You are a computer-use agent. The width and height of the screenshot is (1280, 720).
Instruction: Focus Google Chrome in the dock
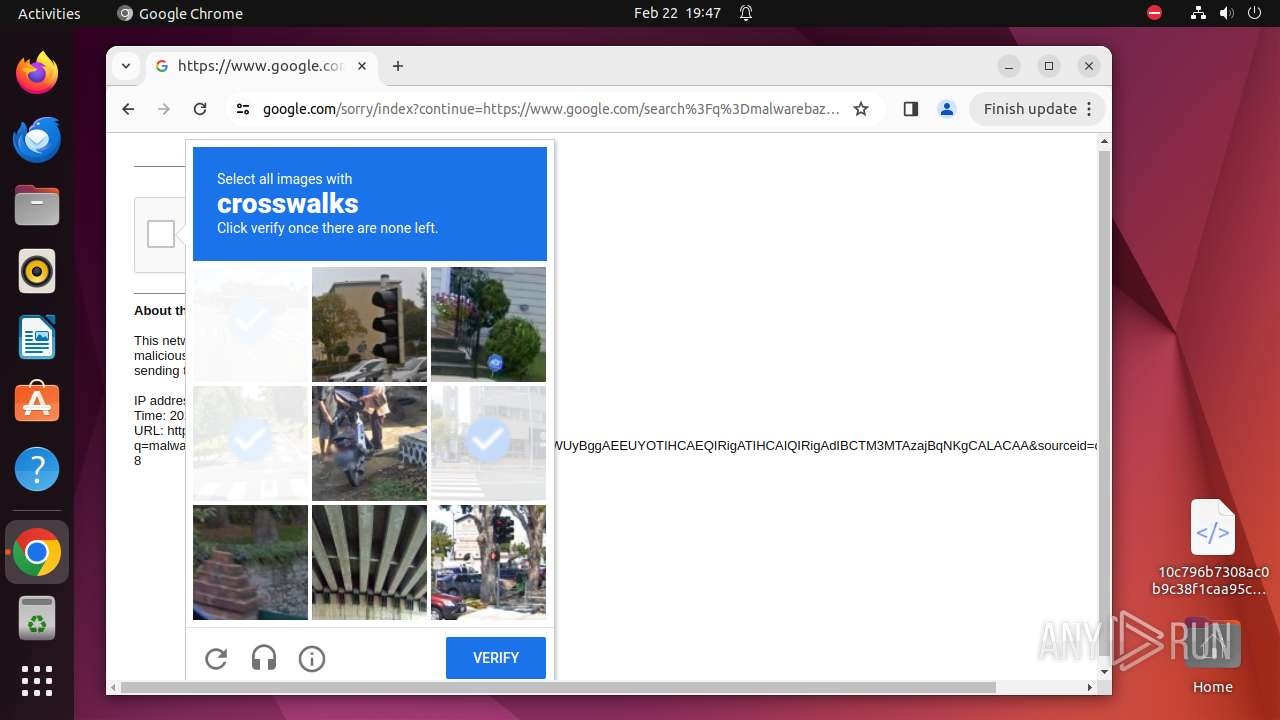37,552
